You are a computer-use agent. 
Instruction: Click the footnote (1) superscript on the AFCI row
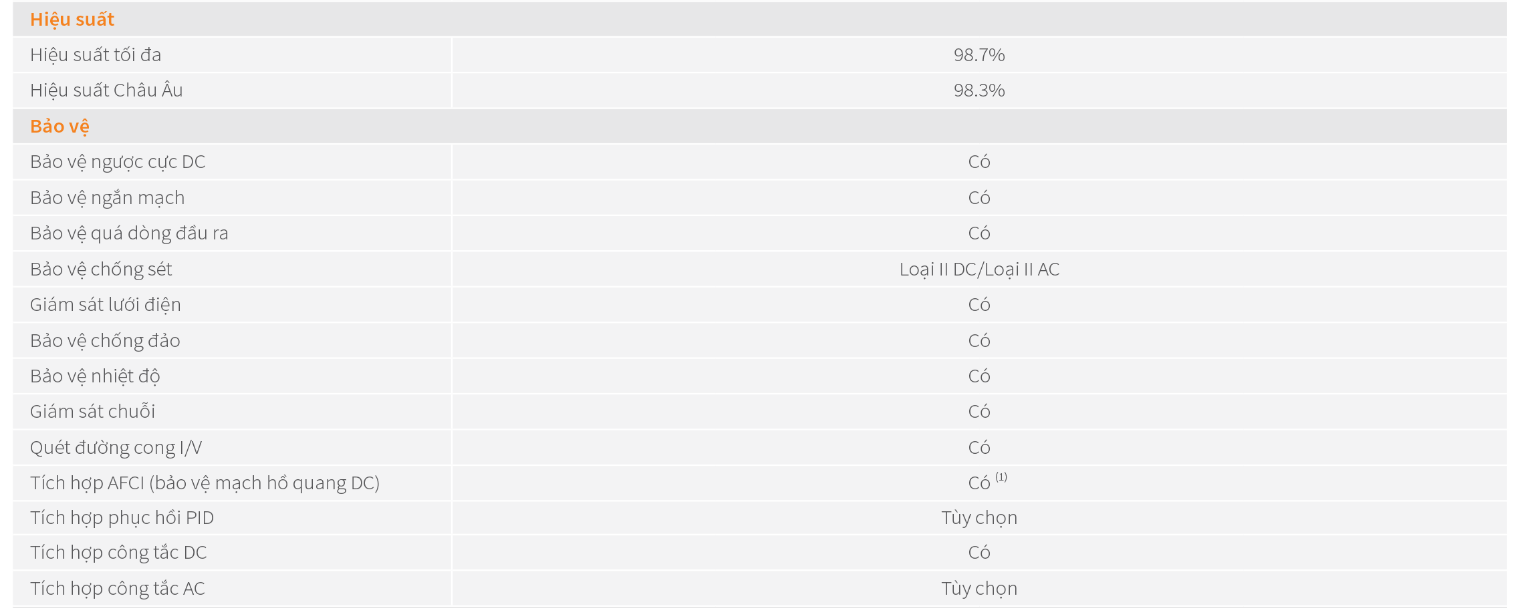tap(1001, 477)
